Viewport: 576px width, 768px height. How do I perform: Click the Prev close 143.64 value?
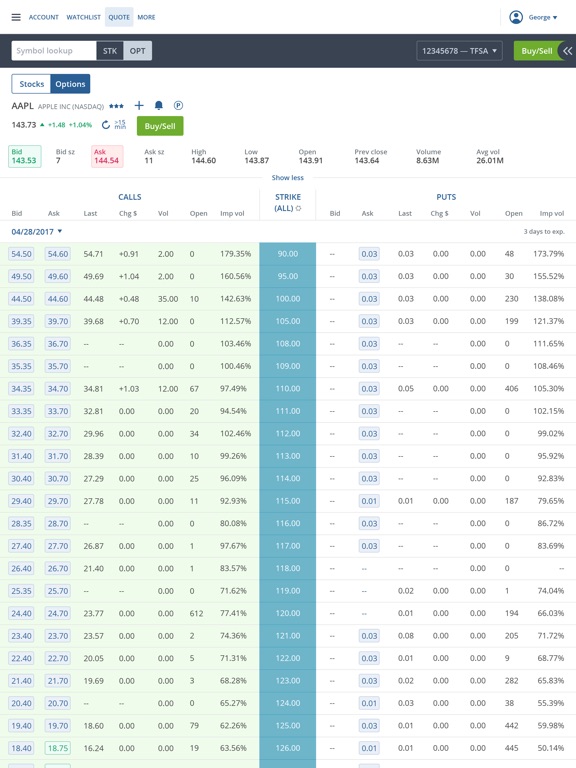(x=367, y=161)
